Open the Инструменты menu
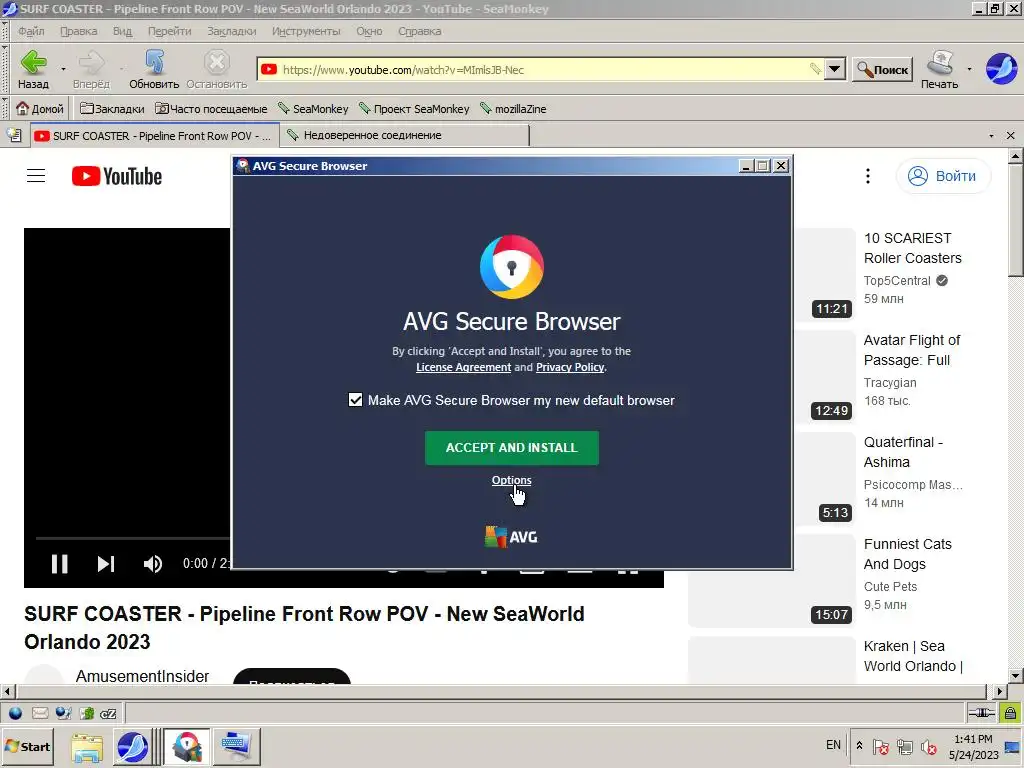 pyautogui.click(x=306, y=31)
